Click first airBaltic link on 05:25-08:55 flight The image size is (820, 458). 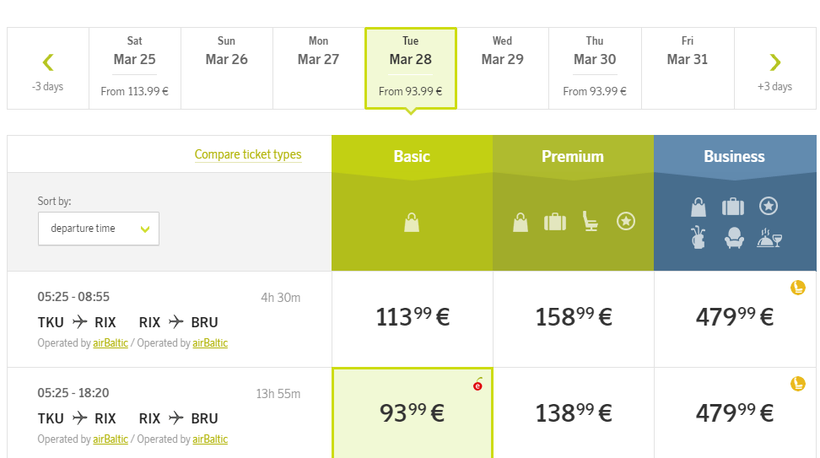pos(110,343)
